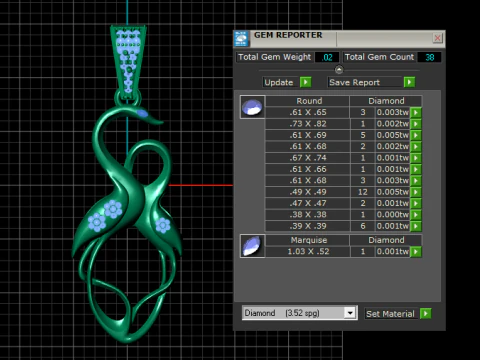Click the Set Material label

click(x=390, y=314)
